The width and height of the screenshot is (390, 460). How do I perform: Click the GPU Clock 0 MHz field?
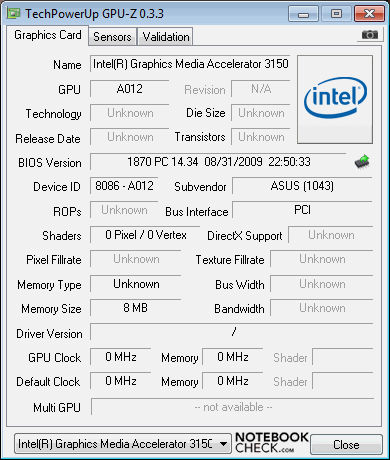pyautogui.click(x=121, y=357)
